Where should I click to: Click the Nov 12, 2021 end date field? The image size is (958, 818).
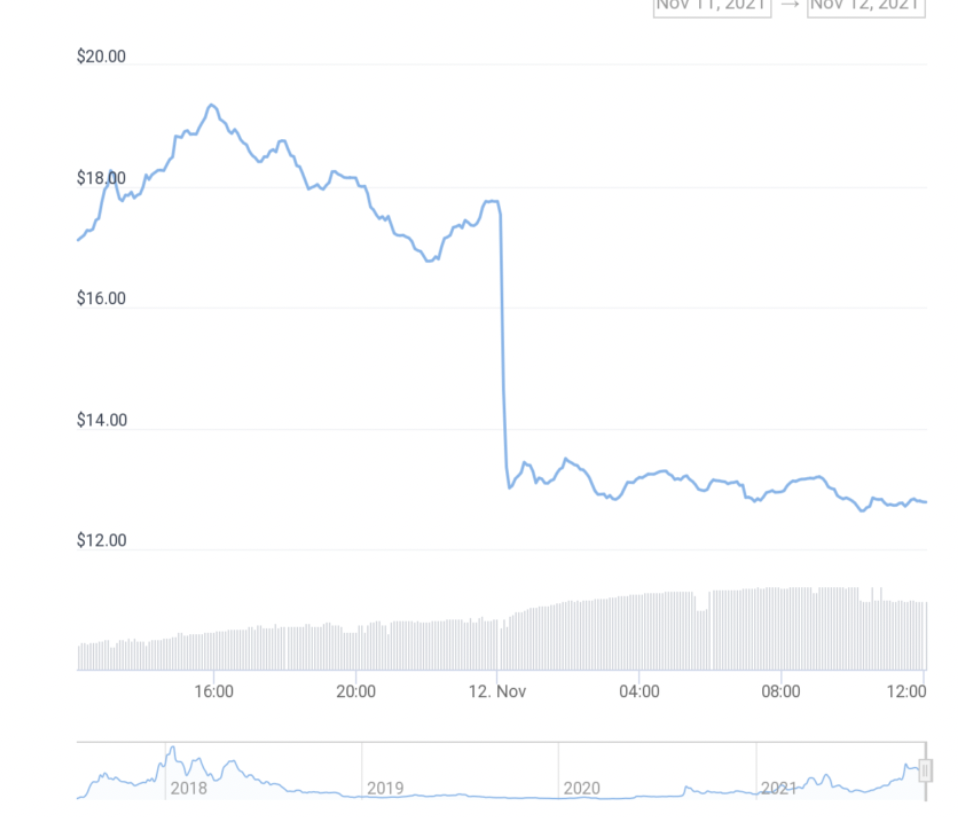pos(866,6)
